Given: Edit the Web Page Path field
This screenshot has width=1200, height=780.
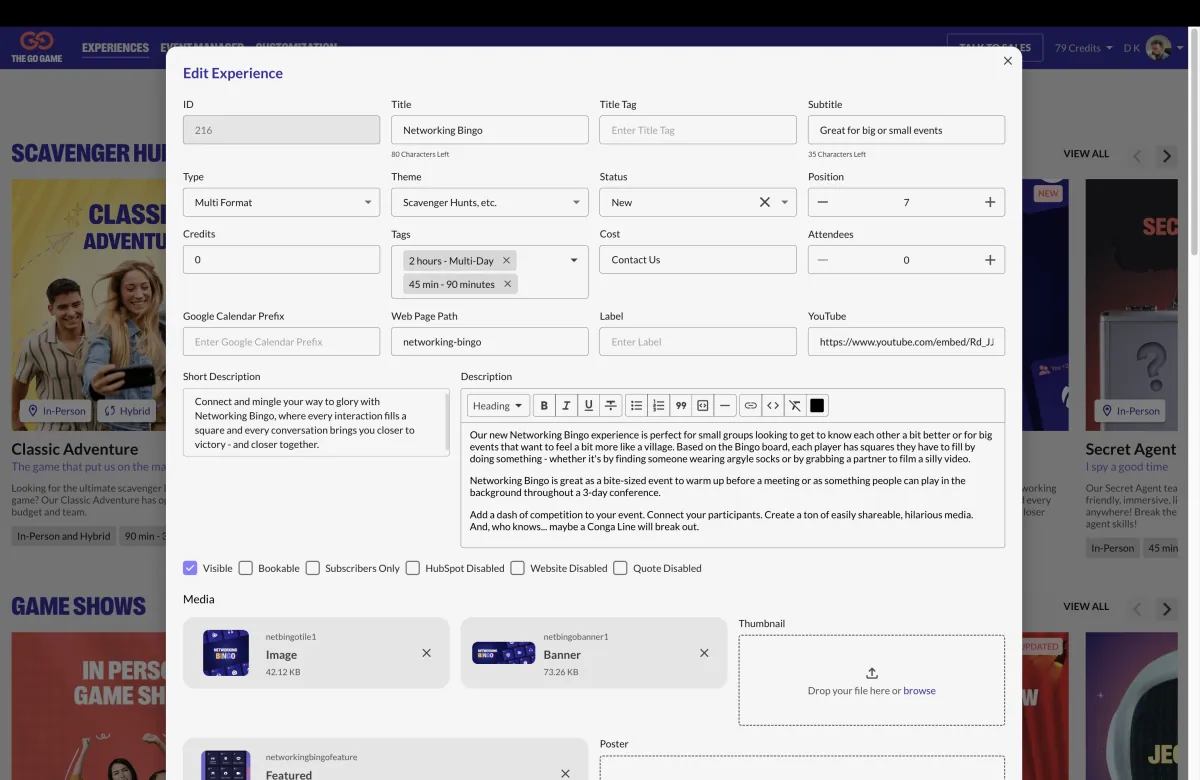Looking at the screenshot, I should click(490, 341).
